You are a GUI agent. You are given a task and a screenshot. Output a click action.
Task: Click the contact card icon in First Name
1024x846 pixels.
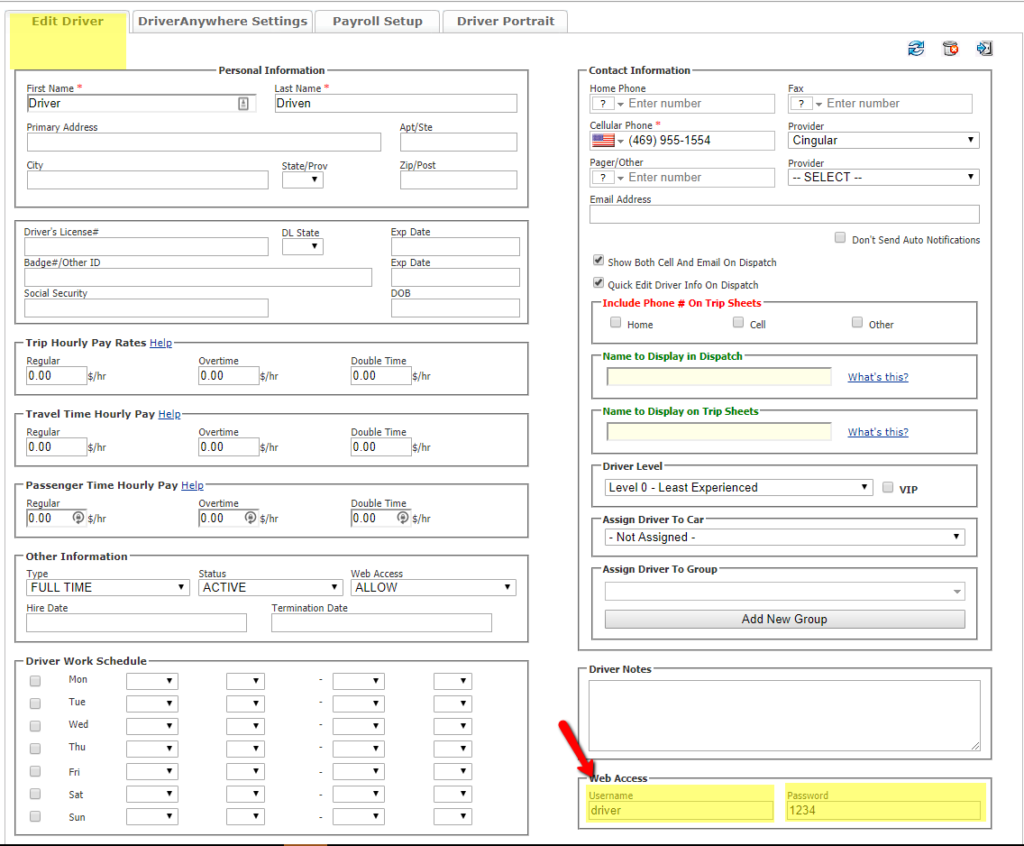(x=243, y=104)
